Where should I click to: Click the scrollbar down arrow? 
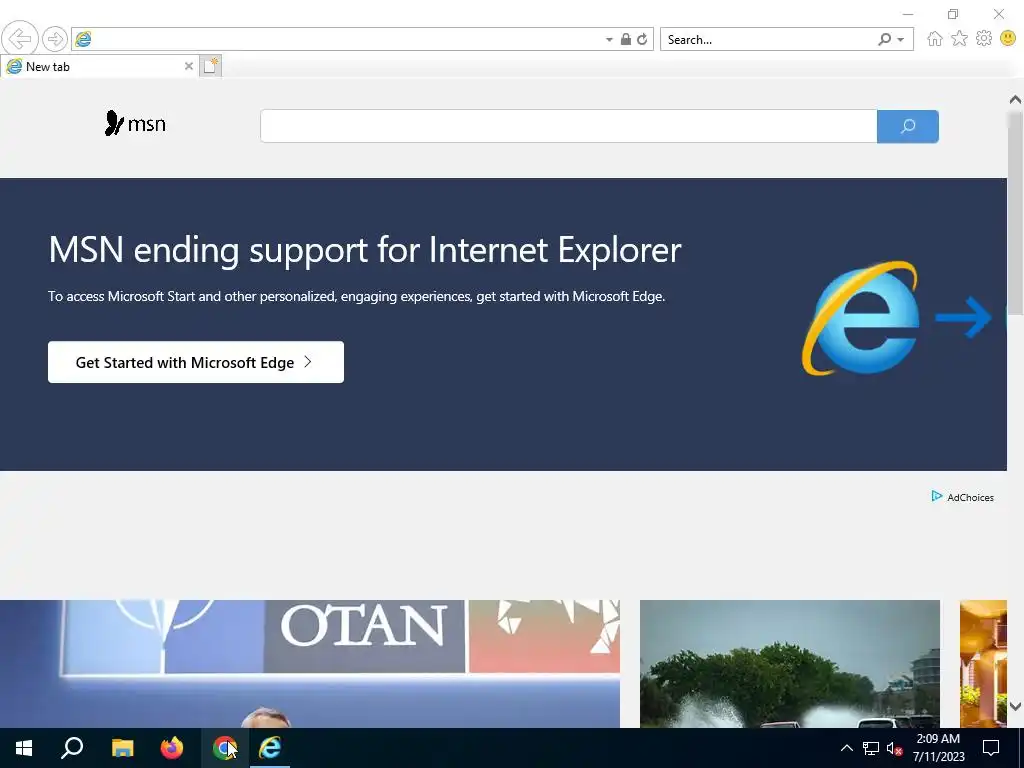(1015, 706)
